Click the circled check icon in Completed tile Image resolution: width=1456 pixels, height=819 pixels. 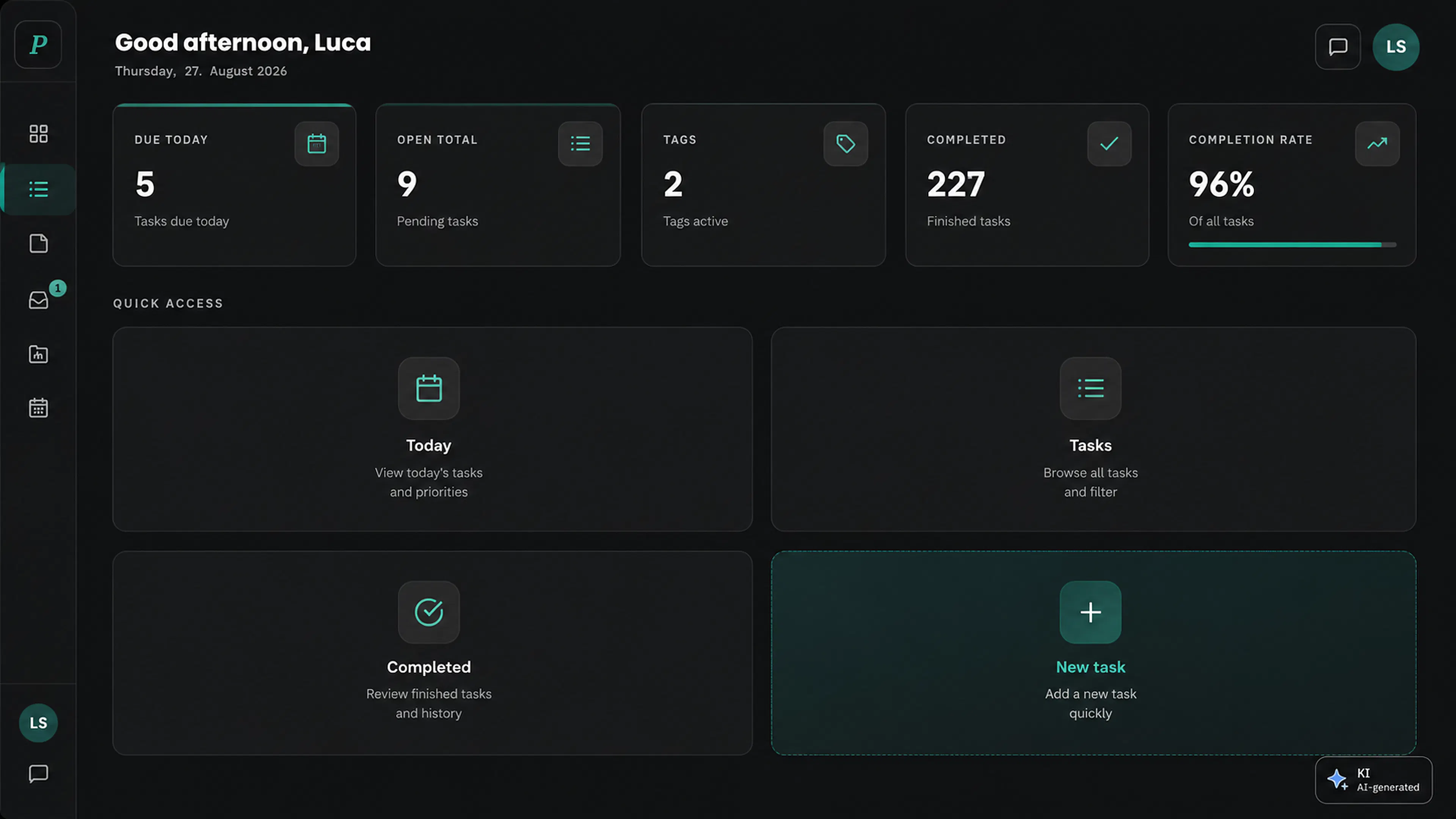(429, 612)
